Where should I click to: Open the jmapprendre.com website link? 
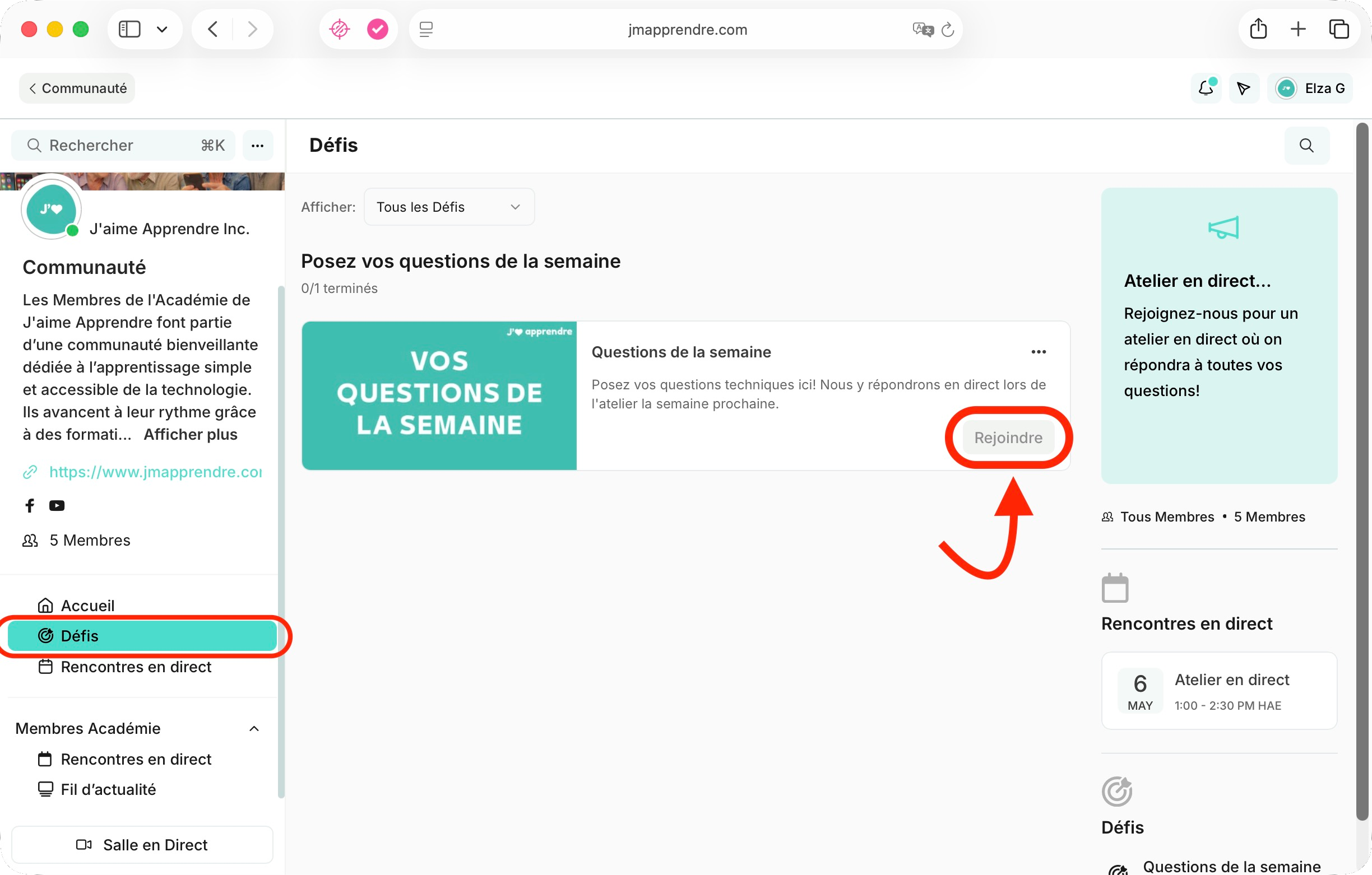(x=155, y=472)
